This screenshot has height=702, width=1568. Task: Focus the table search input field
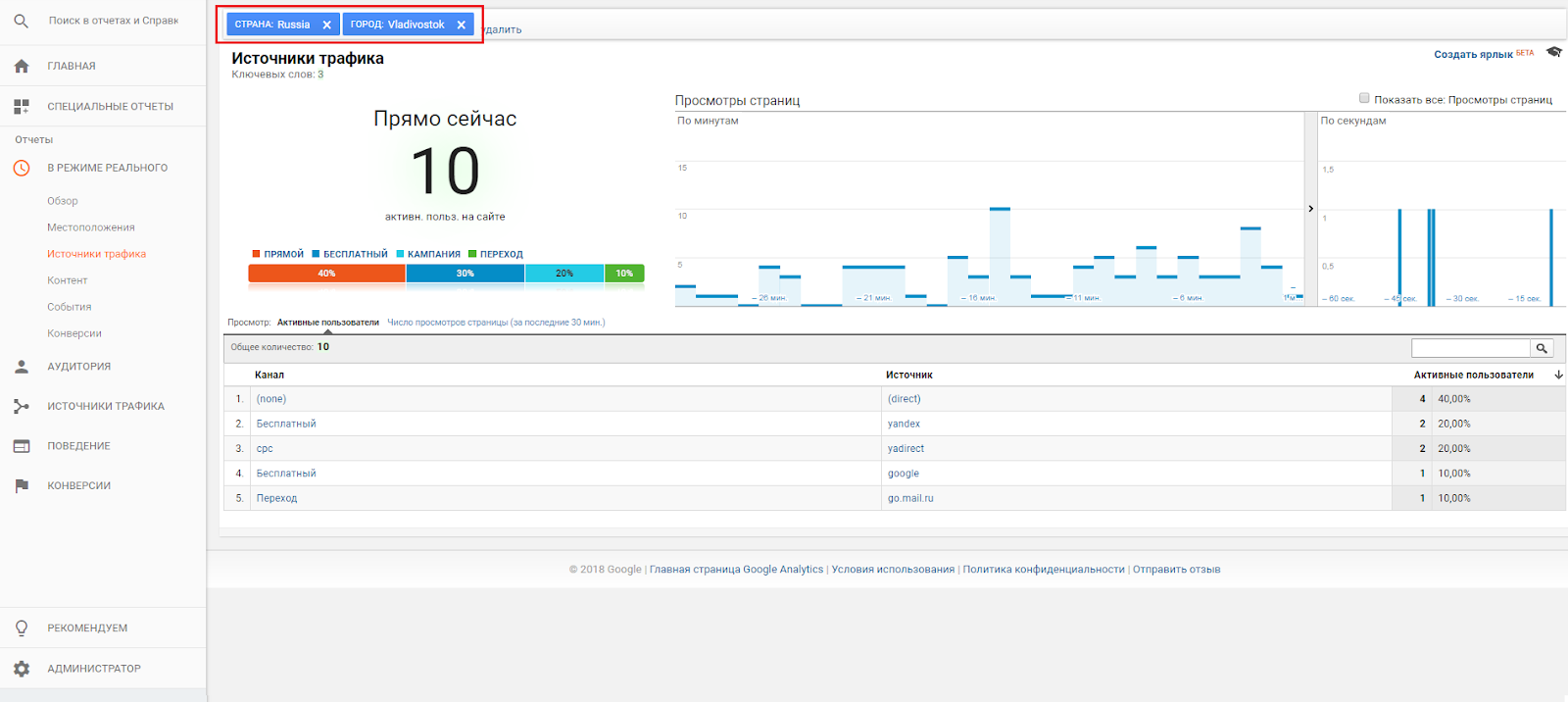(1471, 348)
